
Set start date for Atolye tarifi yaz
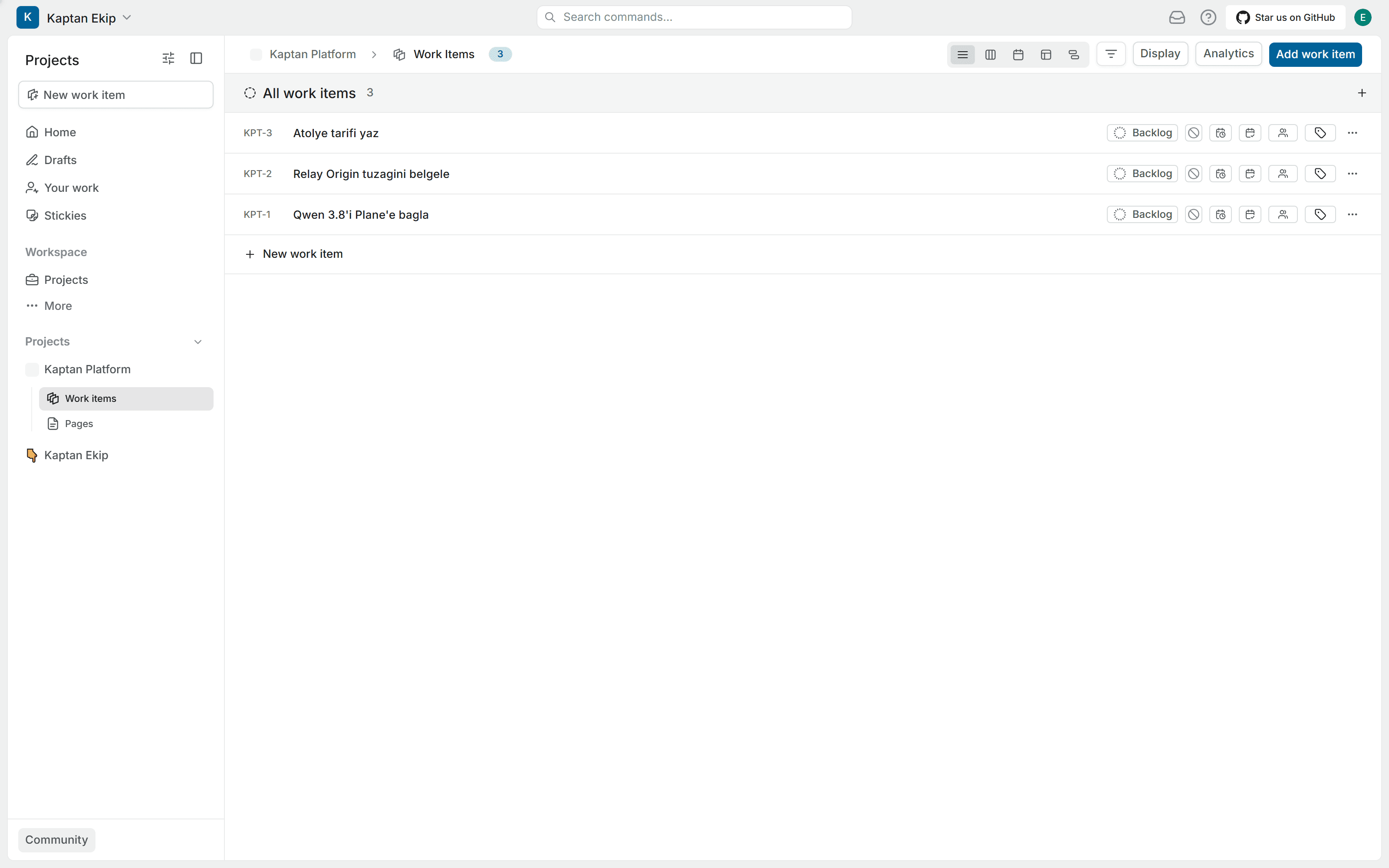coord(1220,133)
